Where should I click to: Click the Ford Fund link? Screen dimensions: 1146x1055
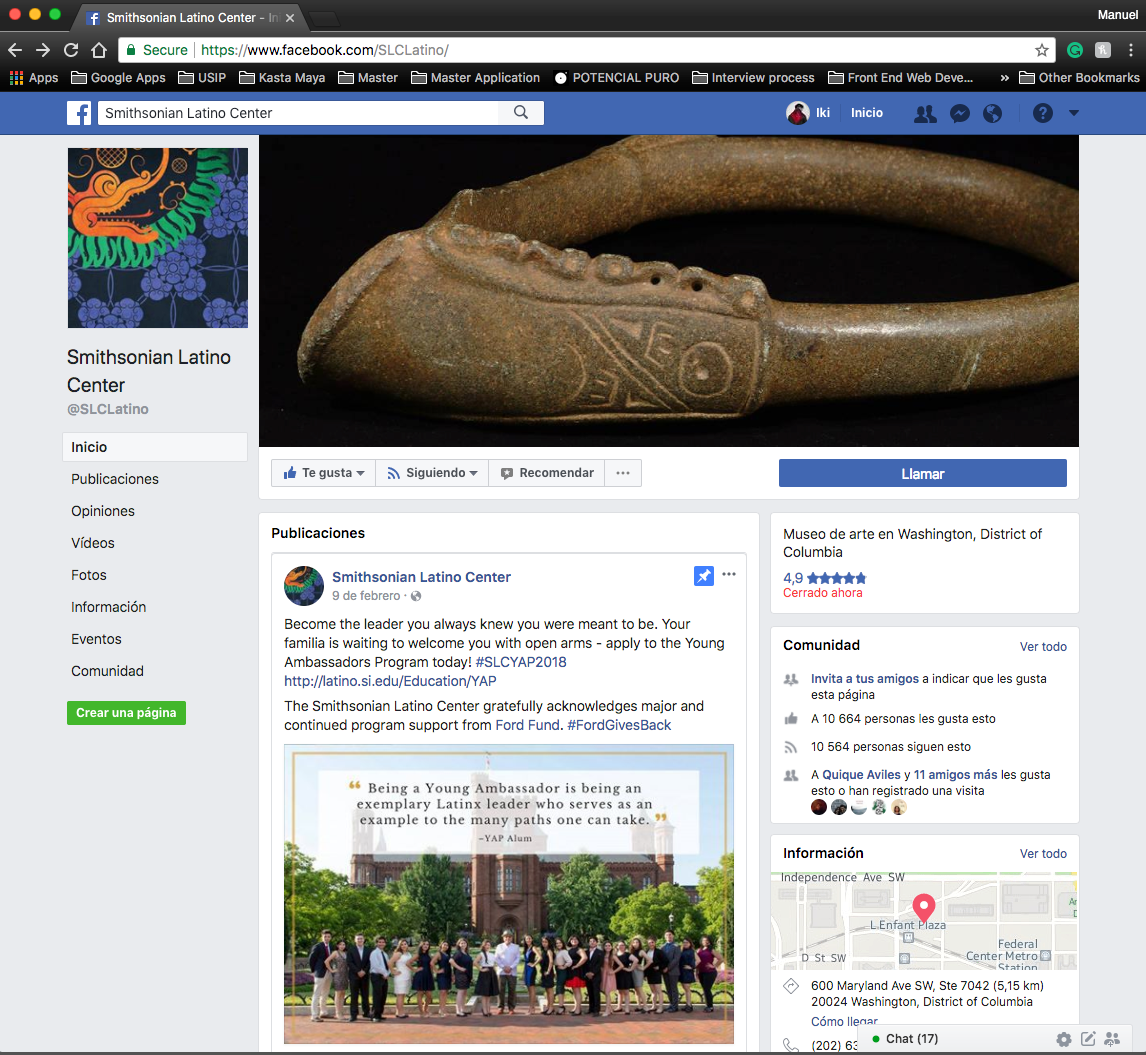(x=527, y=725)
